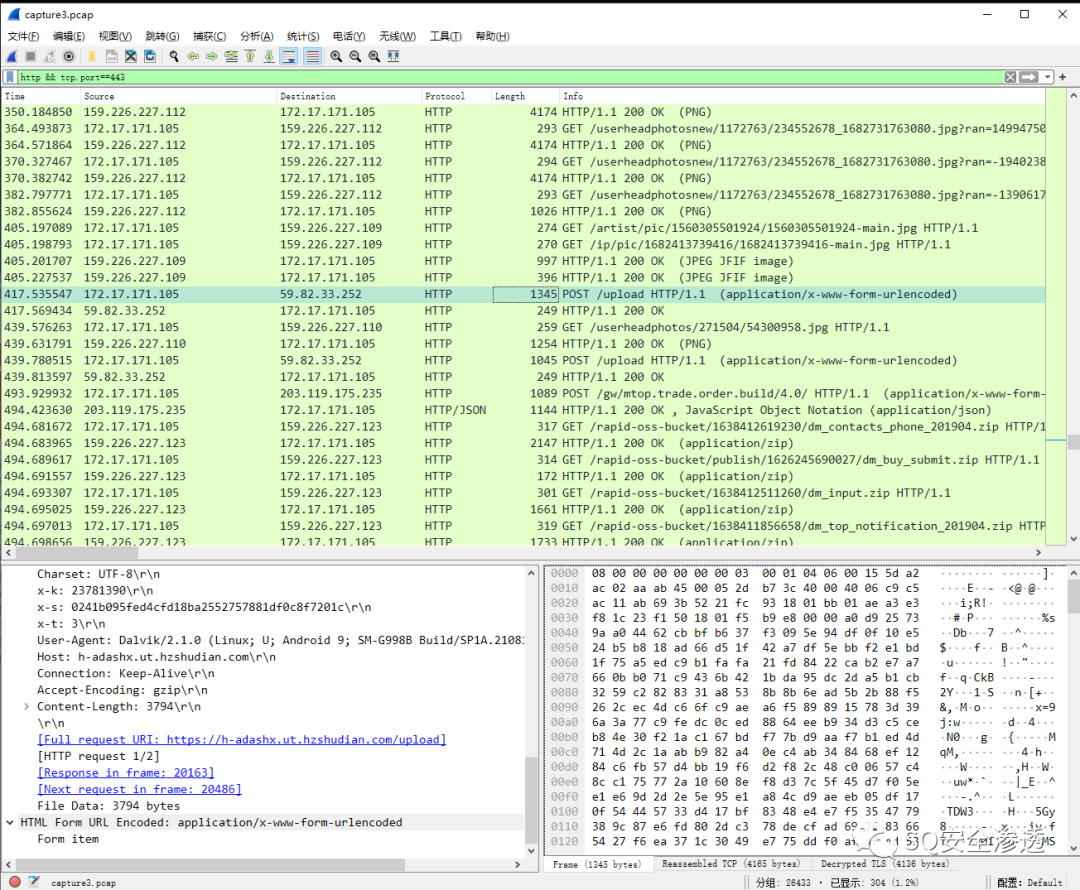Screen dimensions: 1080x890
Task: Click the Host: h-adashx.ut.hzshudian.com field
Action: coord(156,656)
